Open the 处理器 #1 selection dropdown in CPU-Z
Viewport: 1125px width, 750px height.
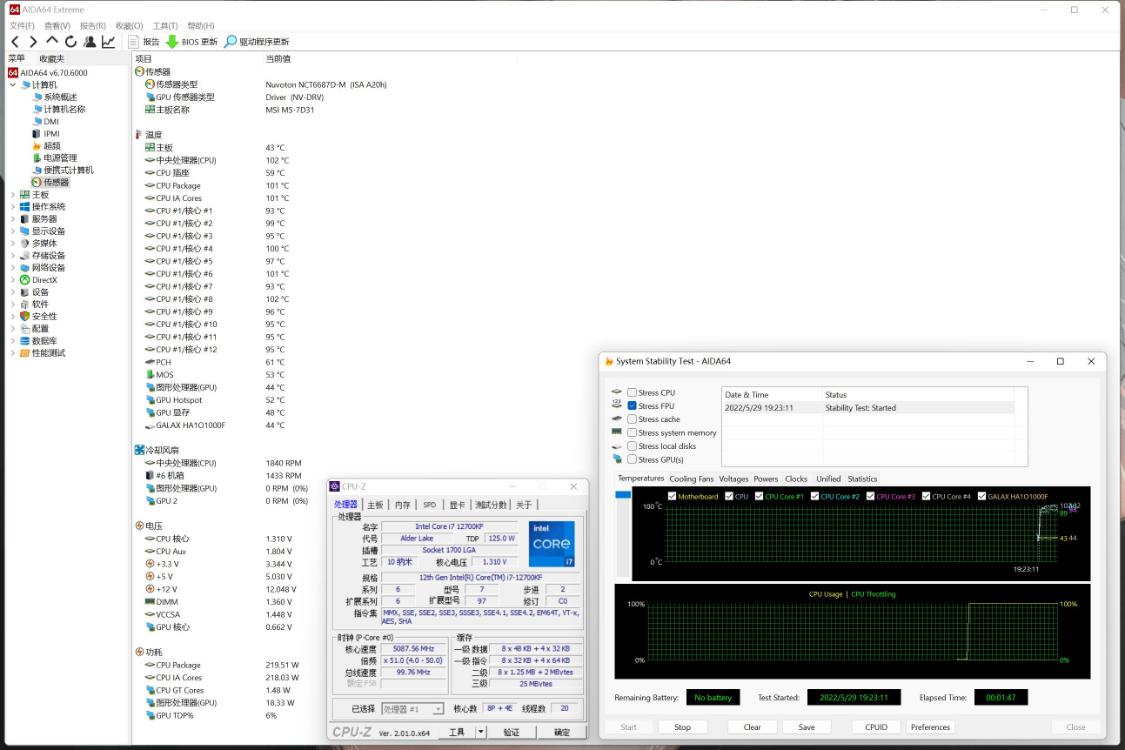(x=438, y=709)
